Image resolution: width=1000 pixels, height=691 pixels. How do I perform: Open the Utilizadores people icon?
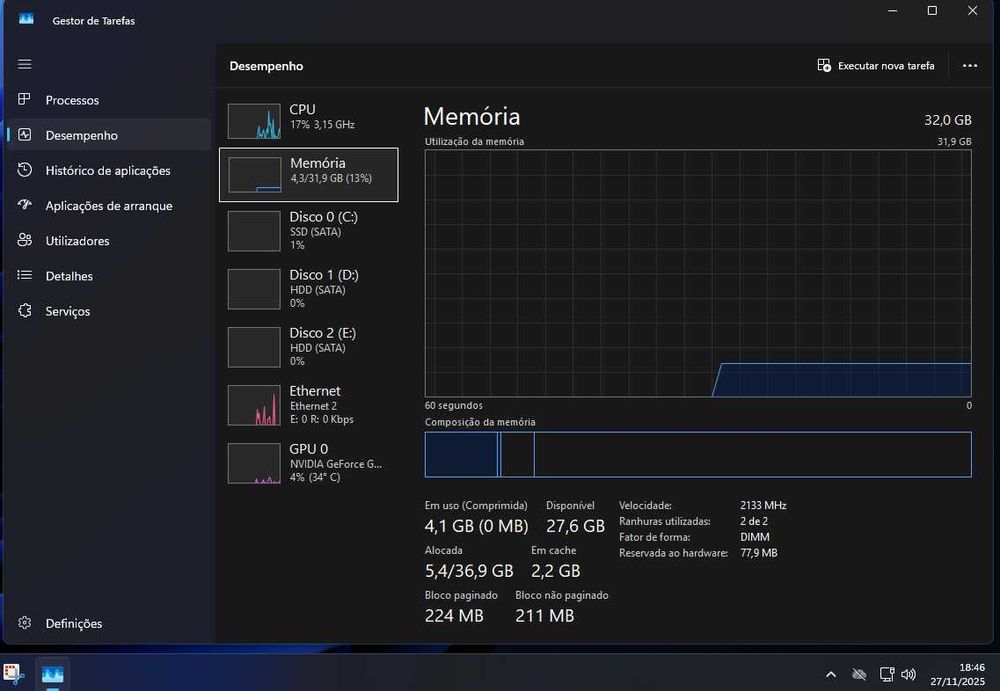(x=25, y=240)
